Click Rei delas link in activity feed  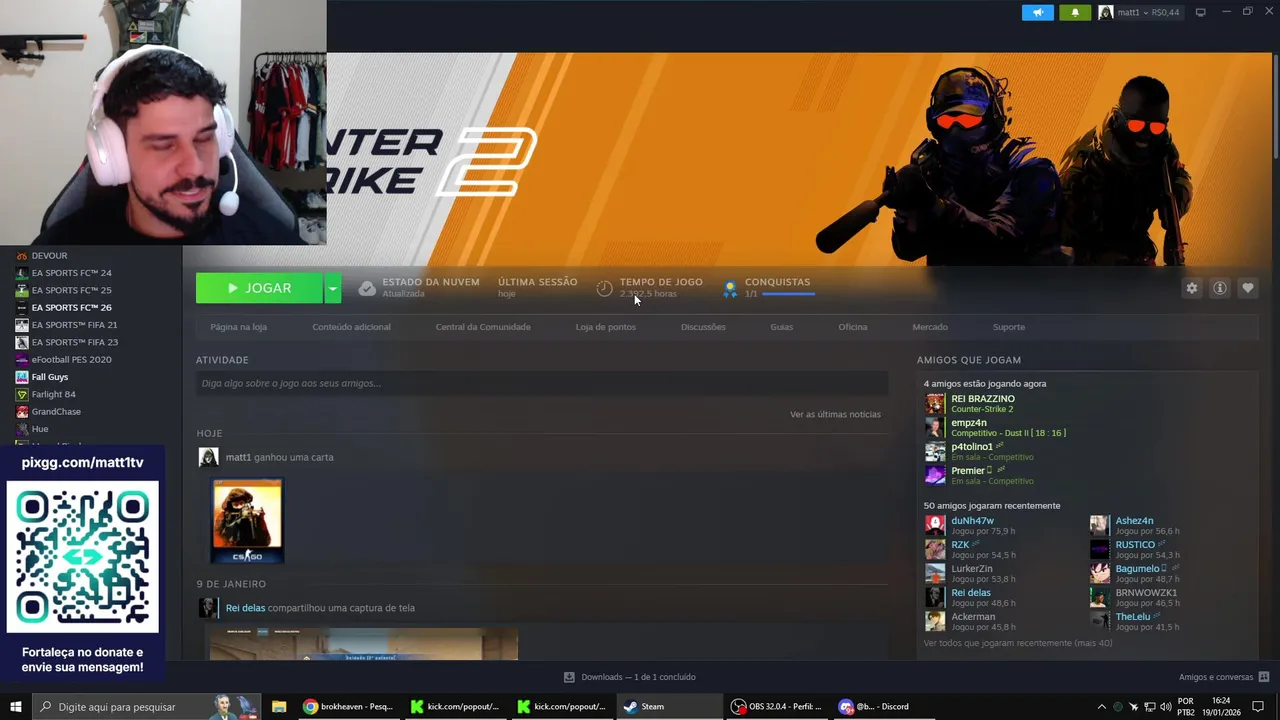tap(245, 608)
